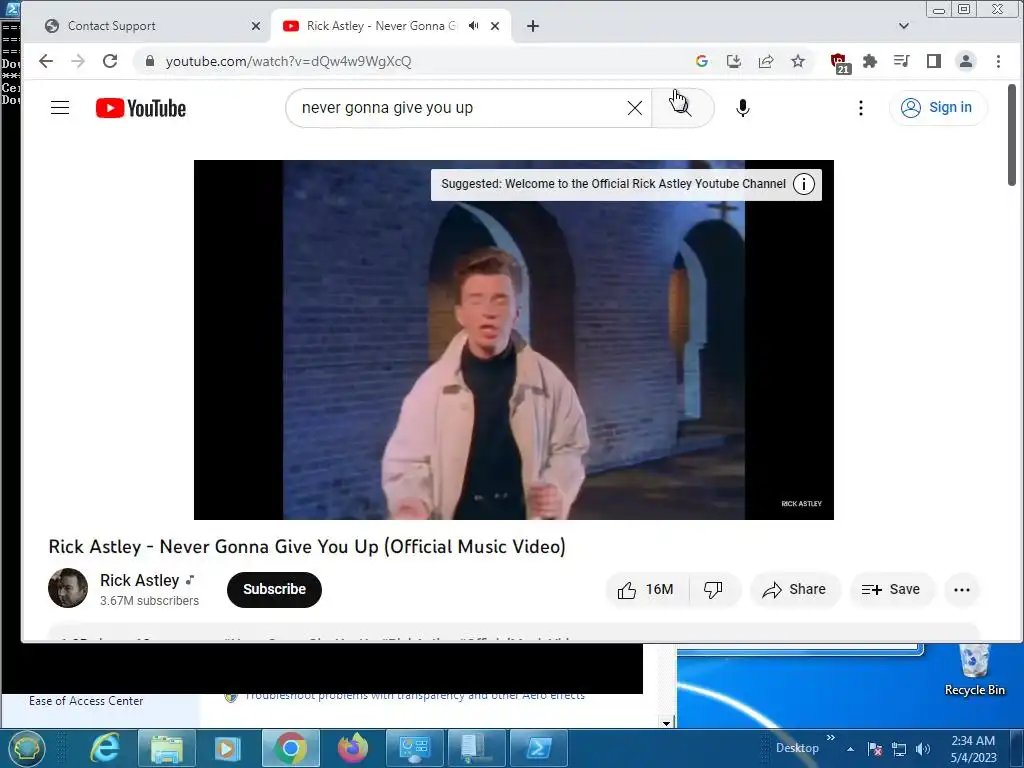Viewport: 1024px width, 768px height.
Task: Start voice search with the microphone icon
Action: pyautogui.click(x=743, y=108)
